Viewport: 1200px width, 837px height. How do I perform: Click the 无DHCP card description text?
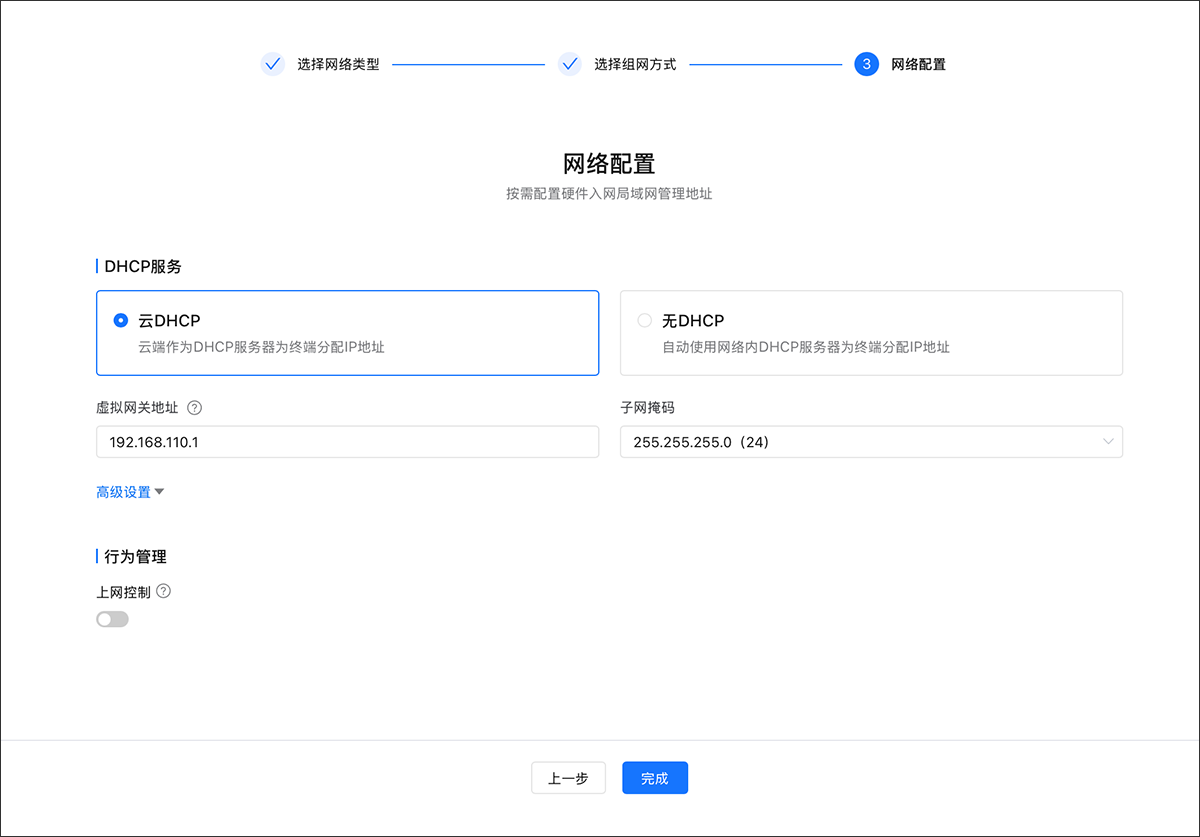pos(805,347)
